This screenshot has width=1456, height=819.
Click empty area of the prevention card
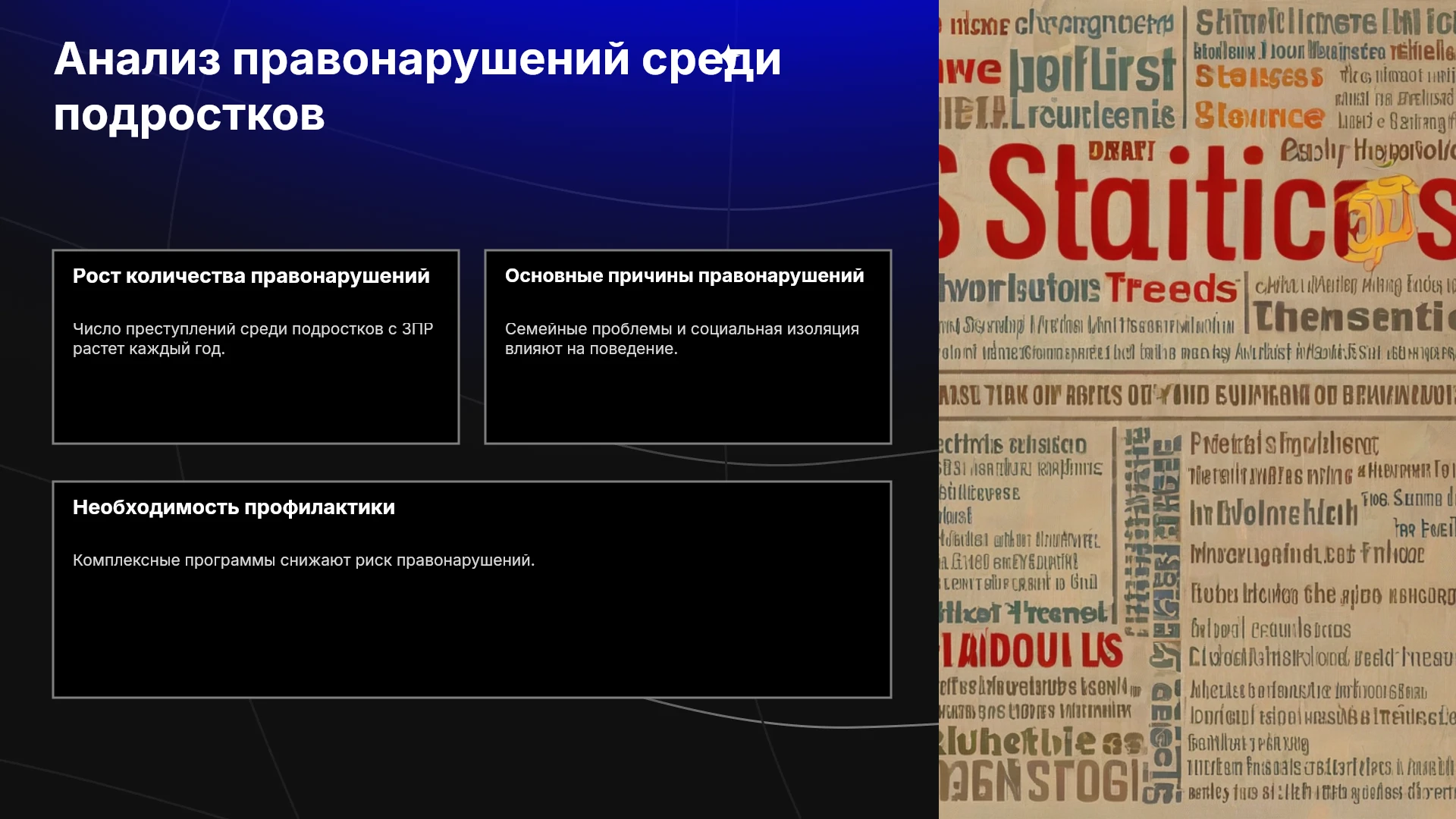pos(472,633)
